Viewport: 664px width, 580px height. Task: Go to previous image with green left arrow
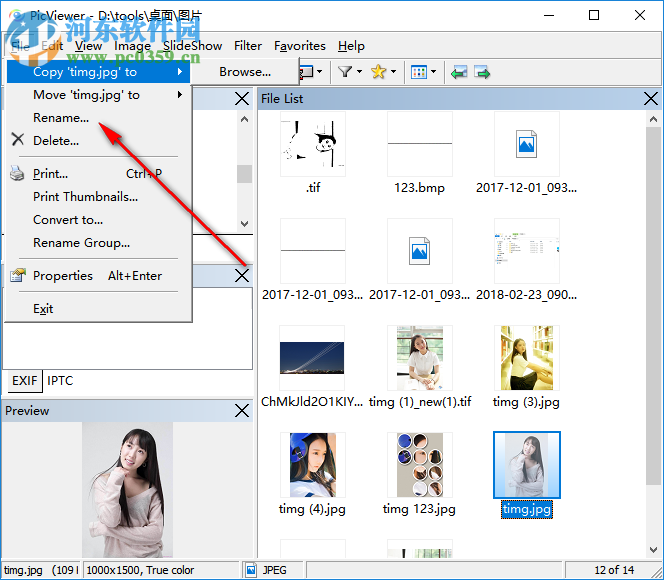459,72
